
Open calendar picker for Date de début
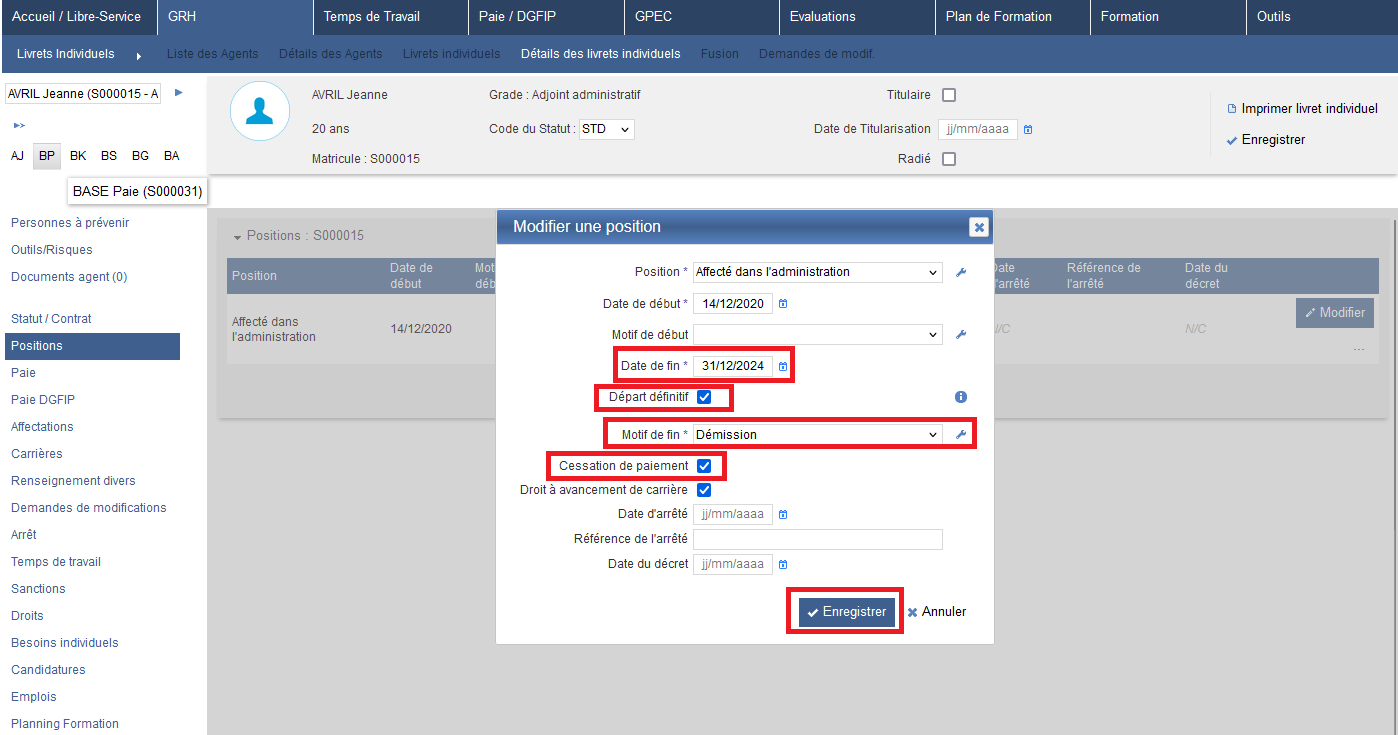click(x=783, y=304)
